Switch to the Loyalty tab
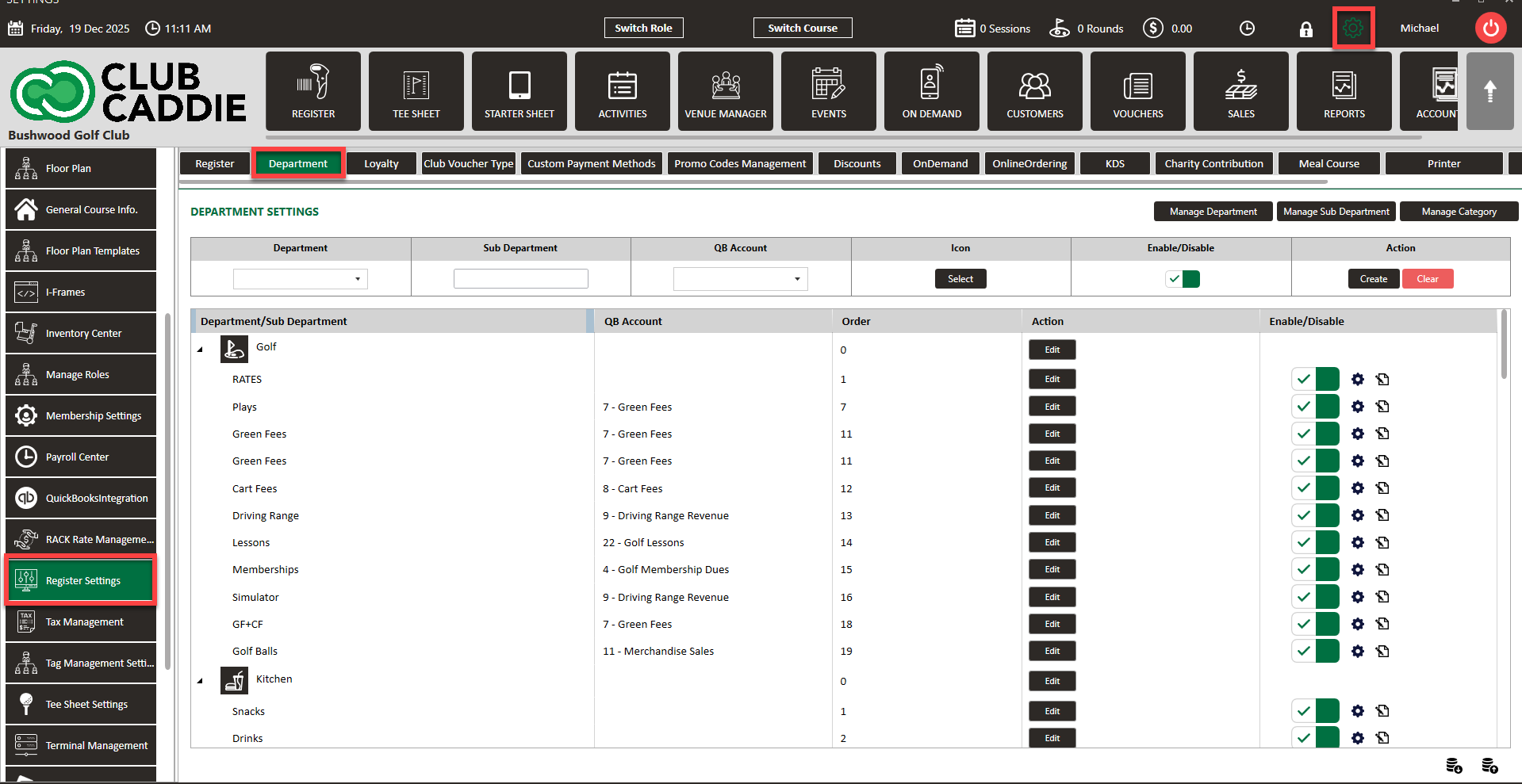 tap(381, 164)
